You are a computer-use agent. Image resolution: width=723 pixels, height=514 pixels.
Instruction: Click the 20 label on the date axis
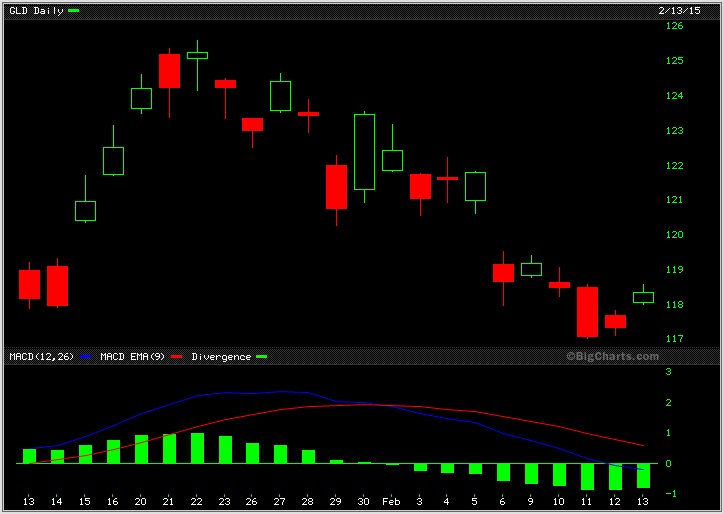pyautogui.click(x=141, y=501)
